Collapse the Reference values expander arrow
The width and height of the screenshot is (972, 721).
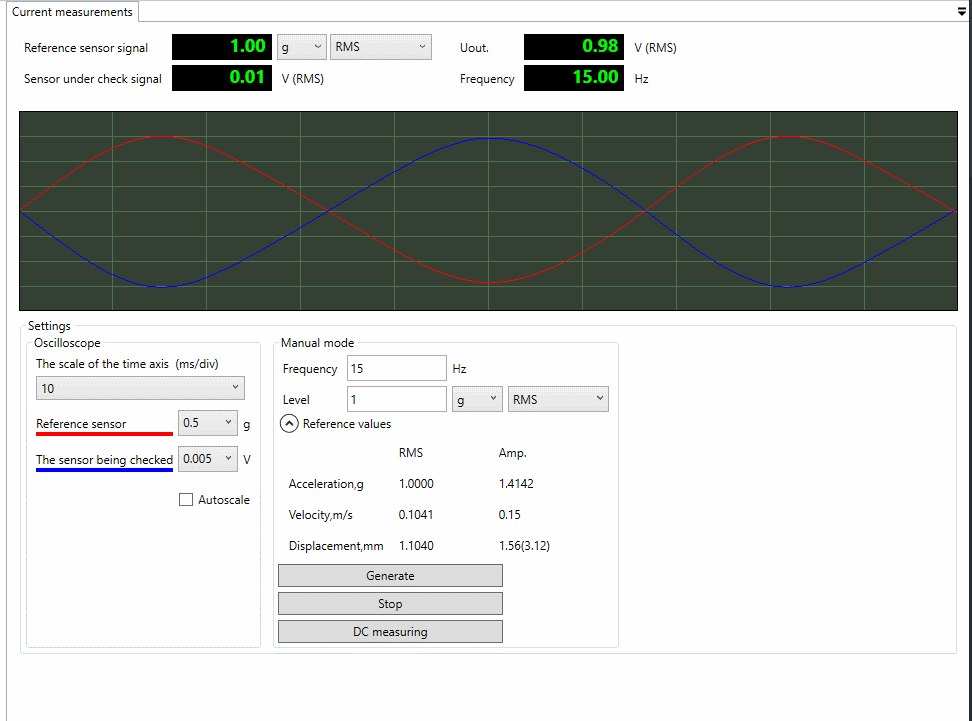tap(289, 424)
